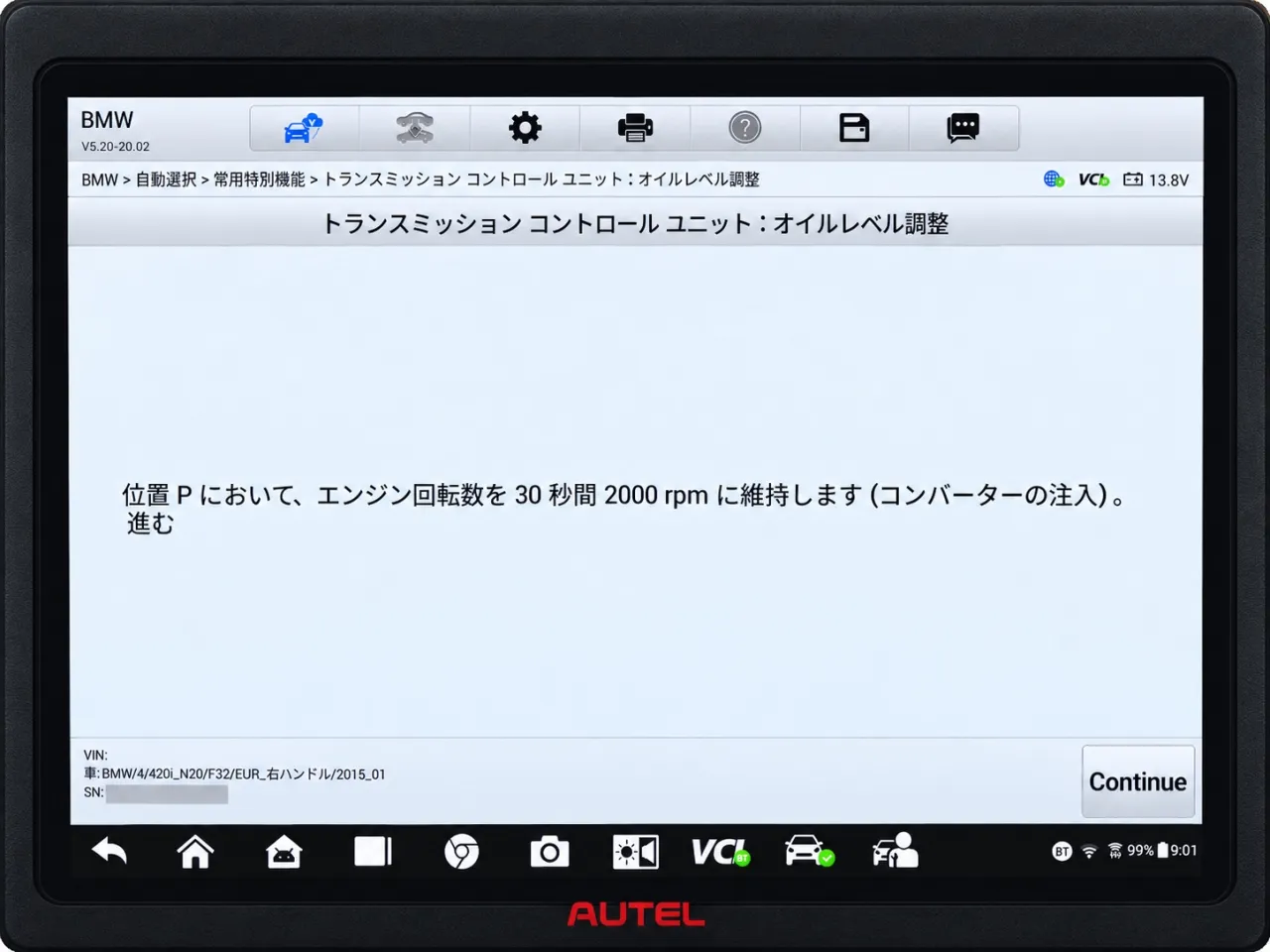The height and width of the screenshot is (952, 1270).
Task: Open the message feedback icon
Action: click(x=963, y=128)
